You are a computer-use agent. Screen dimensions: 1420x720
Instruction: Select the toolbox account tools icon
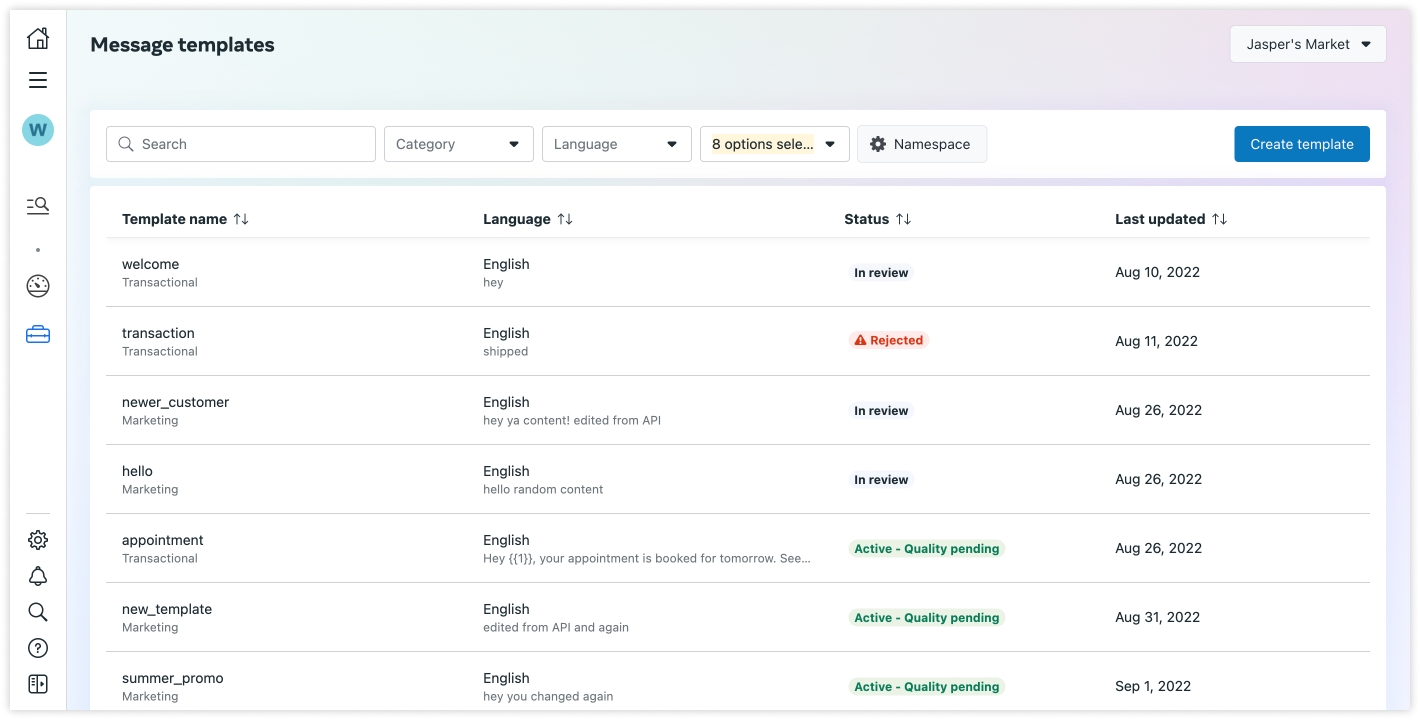(x=38, y=335)
